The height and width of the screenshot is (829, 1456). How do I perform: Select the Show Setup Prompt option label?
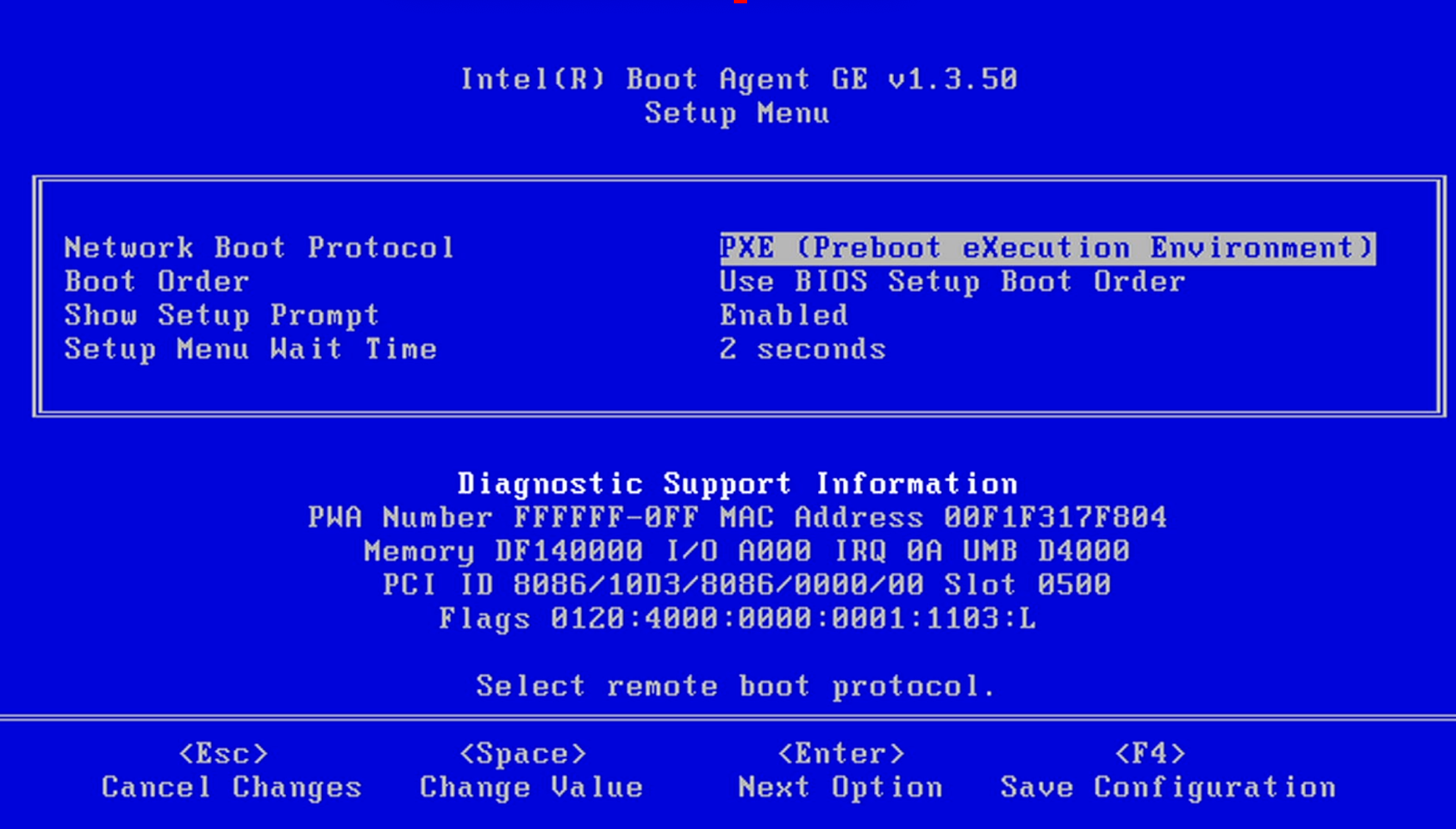pyautogui.click(x=222, y=315)
